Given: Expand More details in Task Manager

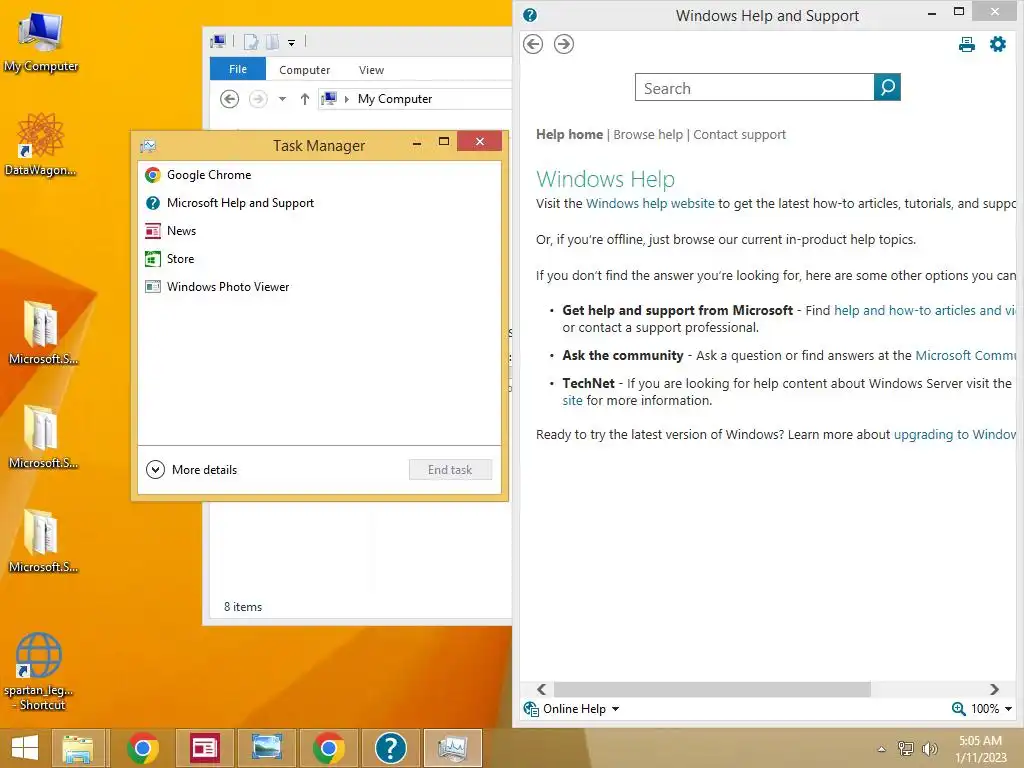Looking at the screenshot, I should pyautogui.click(x=191, y=470).
